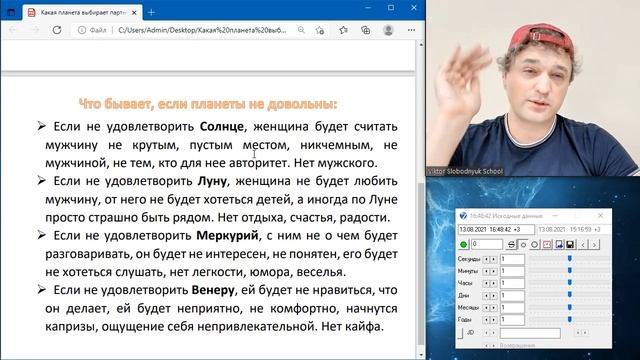The width and height of the screenshot is (640, 360).
Task: Click the scrollbar down arrow
Action: pyautogui.click(x=421, y=355)
